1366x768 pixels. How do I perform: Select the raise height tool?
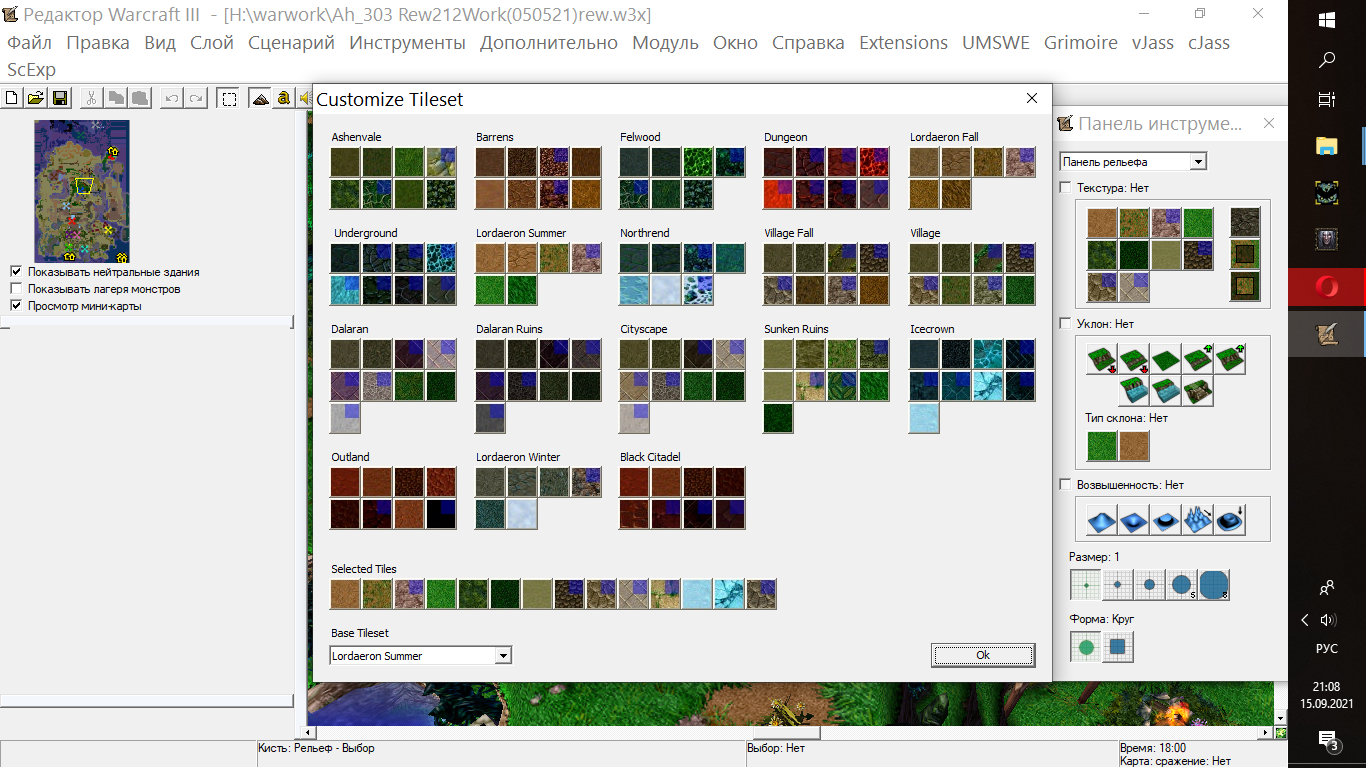[1103, 520]
